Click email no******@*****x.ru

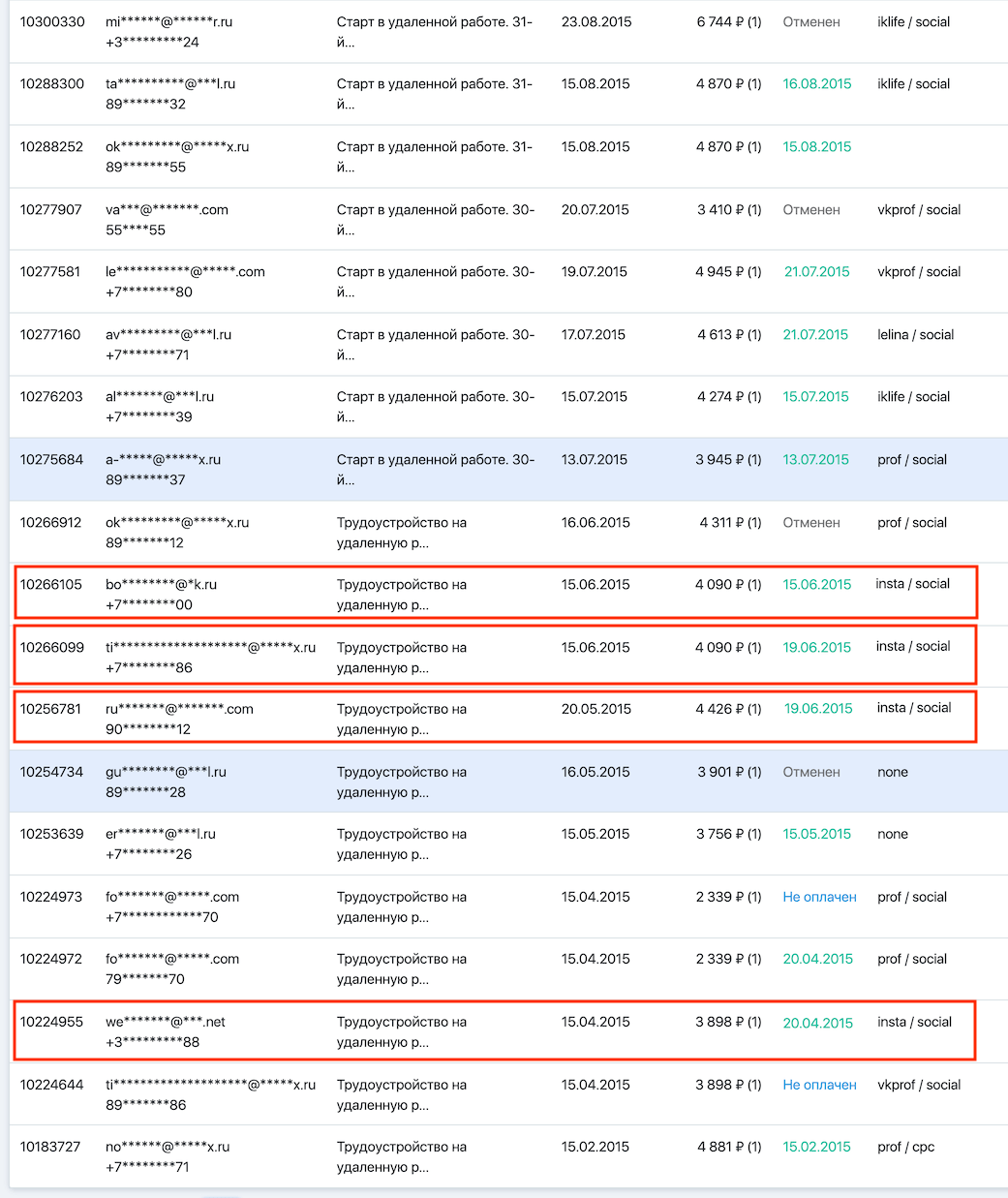point(168,1147)
